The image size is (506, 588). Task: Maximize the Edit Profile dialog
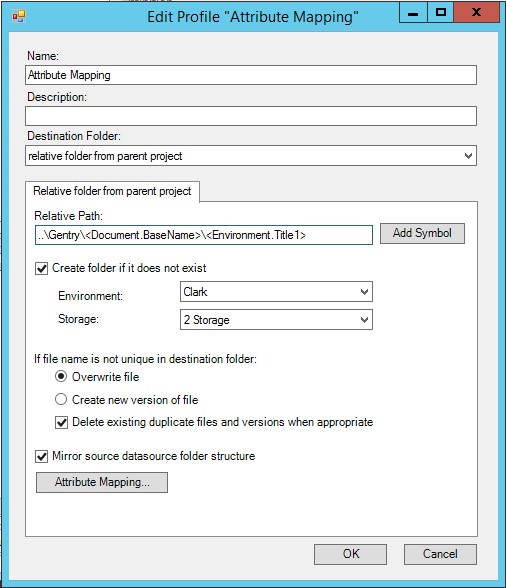[x=441, y=13]
